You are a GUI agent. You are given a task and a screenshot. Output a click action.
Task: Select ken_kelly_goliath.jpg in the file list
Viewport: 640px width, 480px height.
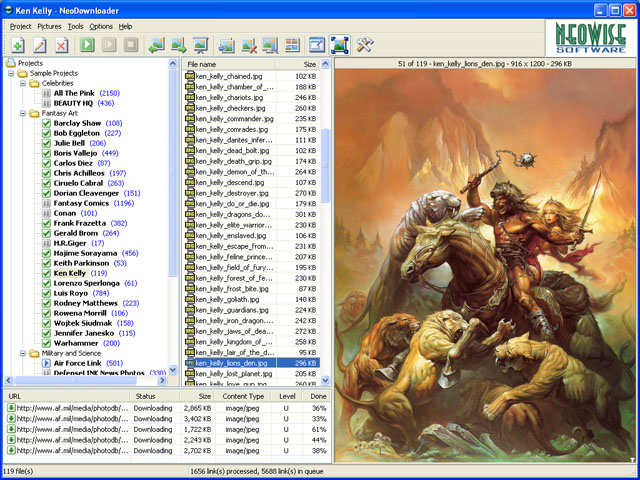click(x=228, y=298)
